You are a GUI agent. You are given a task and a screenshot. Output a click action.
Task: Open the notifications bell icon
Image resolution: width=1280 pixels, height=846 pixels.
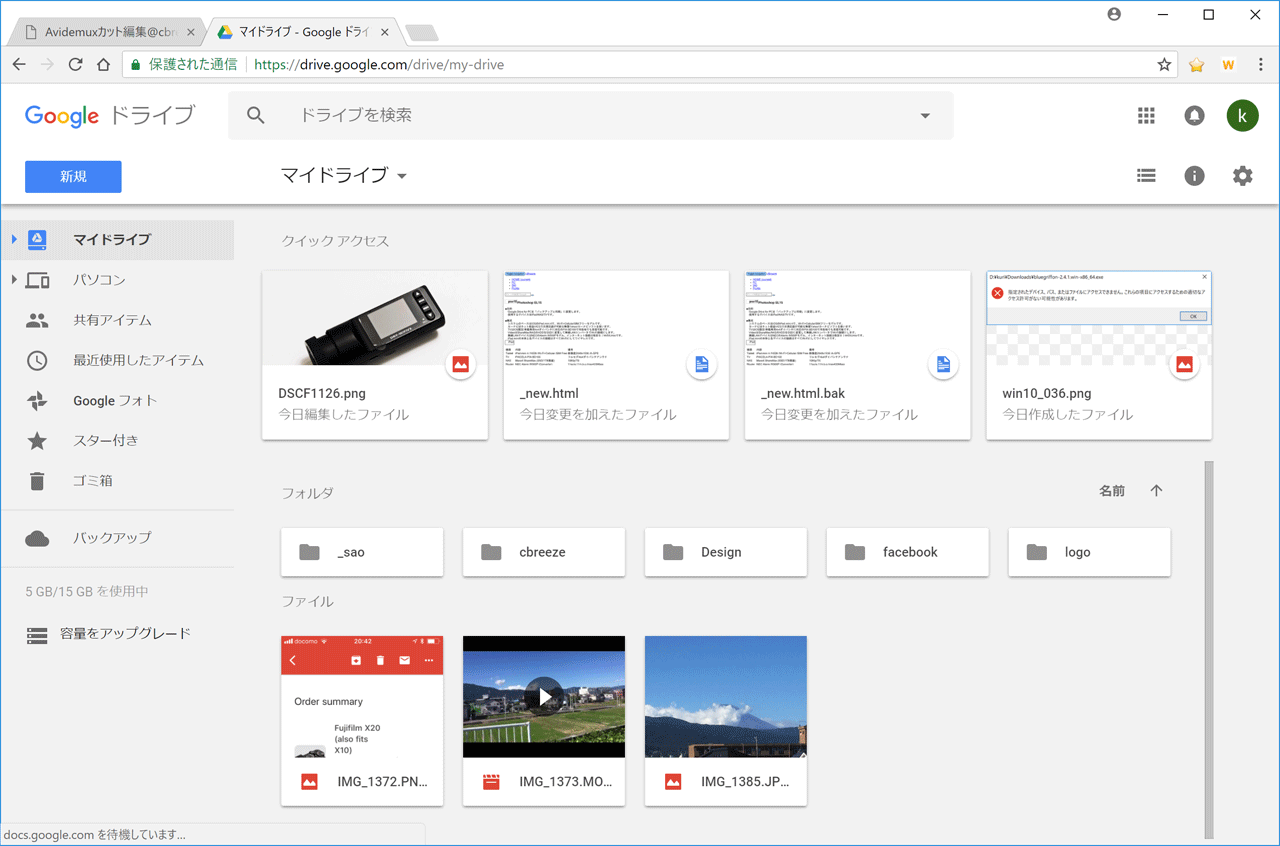[x=1194, y=116]
